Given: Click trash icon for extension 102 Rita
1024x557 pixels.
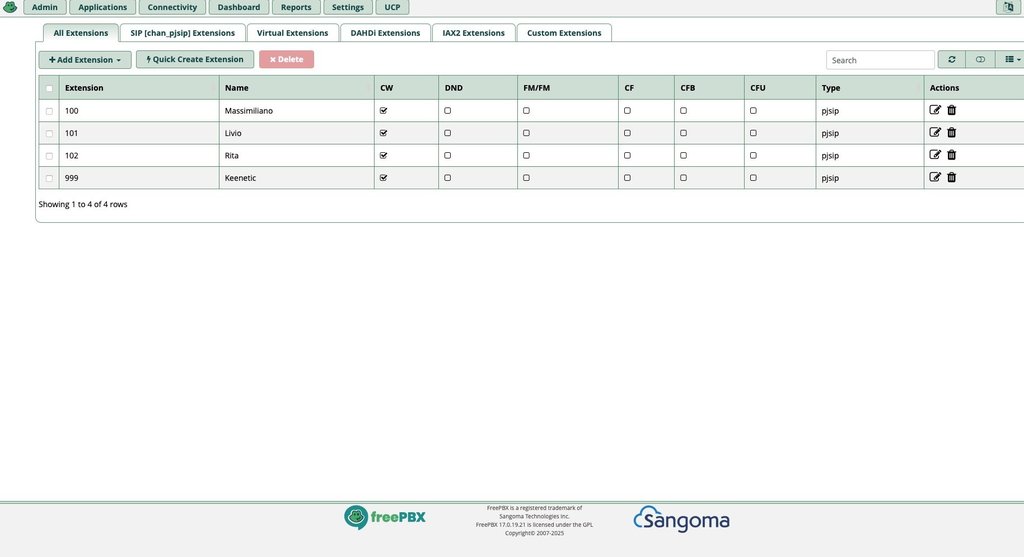Looking at the screenshot, I should [x=952, y=155].
